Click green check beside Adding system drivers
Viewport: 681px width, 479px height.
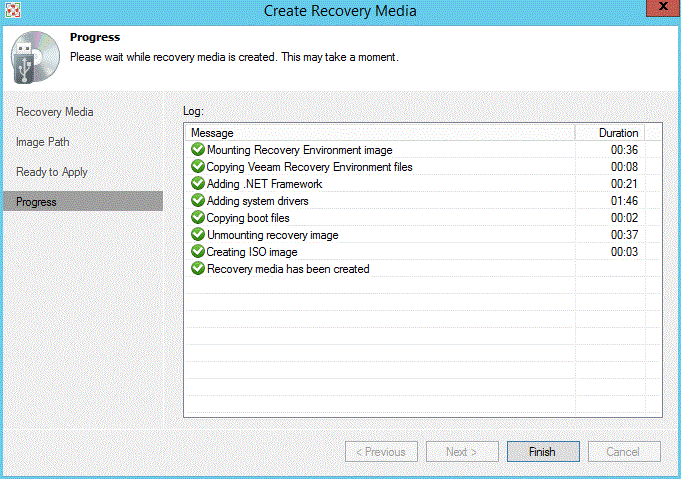click(197, 201)
